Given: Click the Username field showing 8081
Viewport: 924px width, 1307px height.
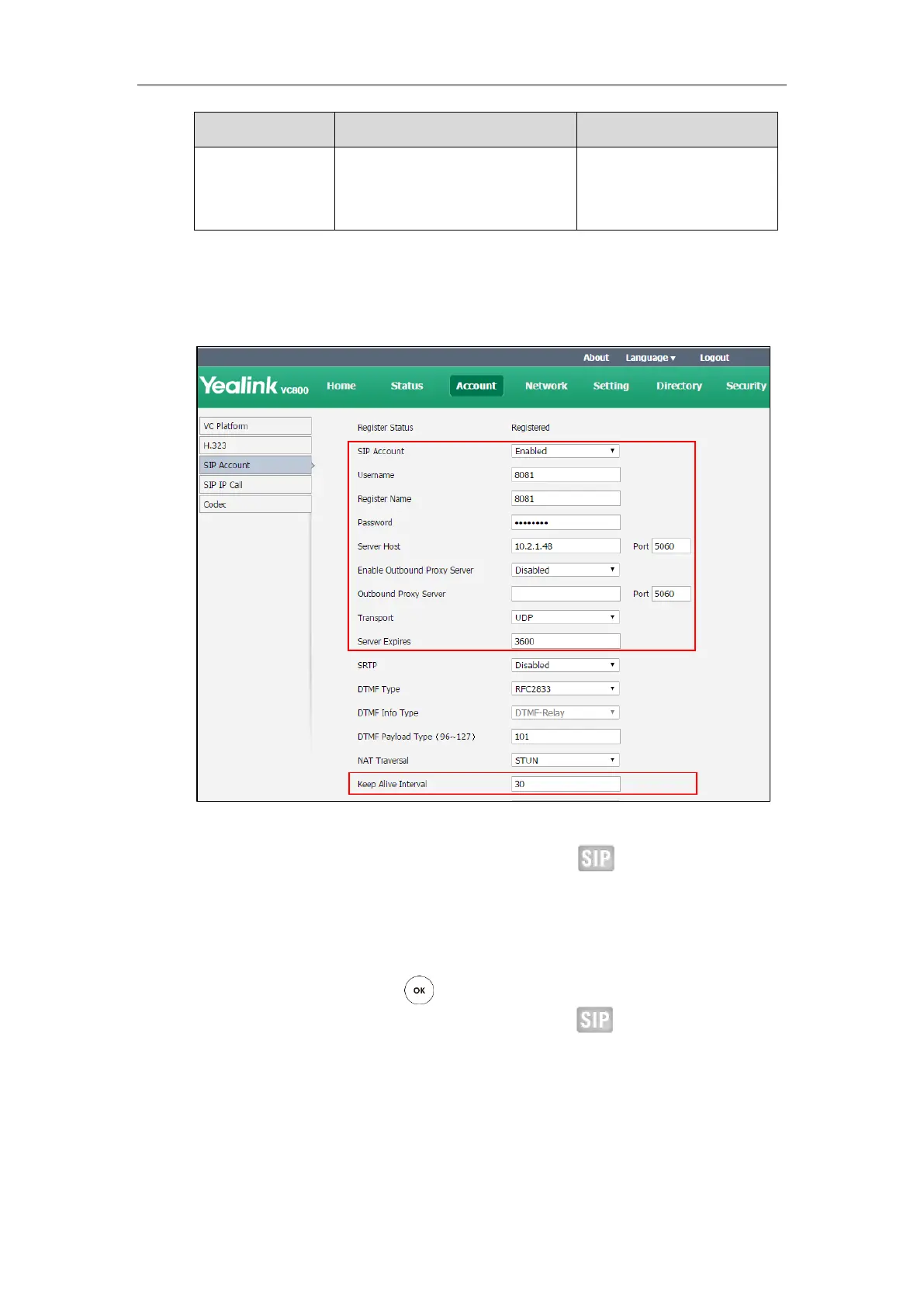Looking at the screenshot, I should pos(566,475).
